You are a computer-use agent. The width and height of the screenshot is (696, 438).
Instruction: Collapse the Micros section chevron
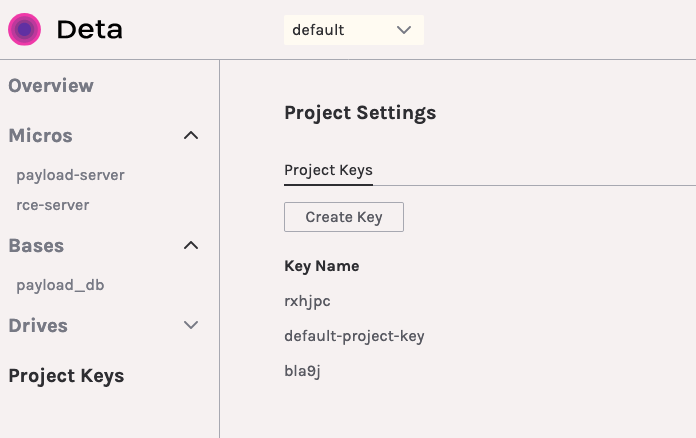point(191,136)
